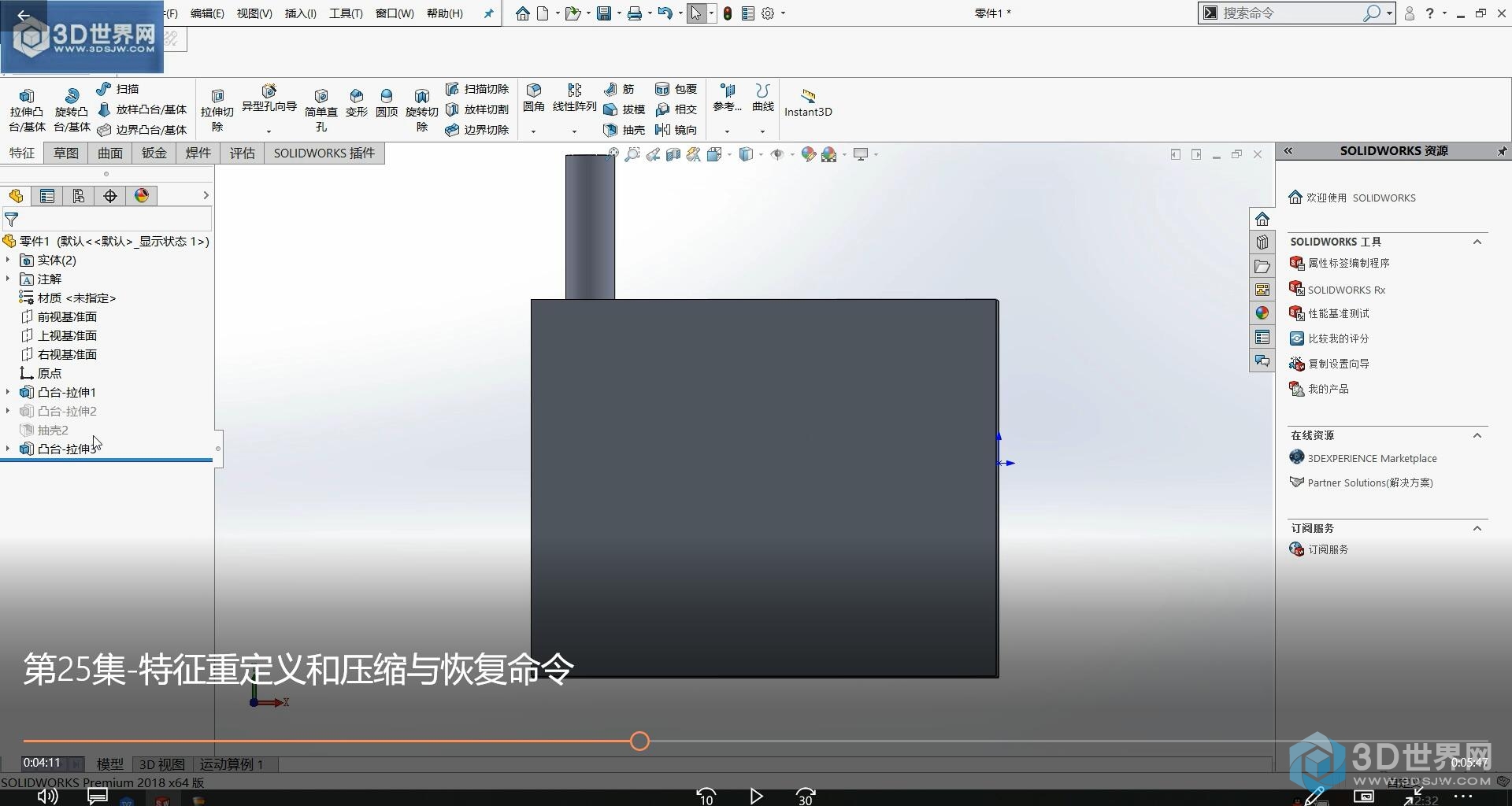Screen dimensions: 1512x806
Task: Toggle the view display settings monitor icon
Action: coord(861,154)
